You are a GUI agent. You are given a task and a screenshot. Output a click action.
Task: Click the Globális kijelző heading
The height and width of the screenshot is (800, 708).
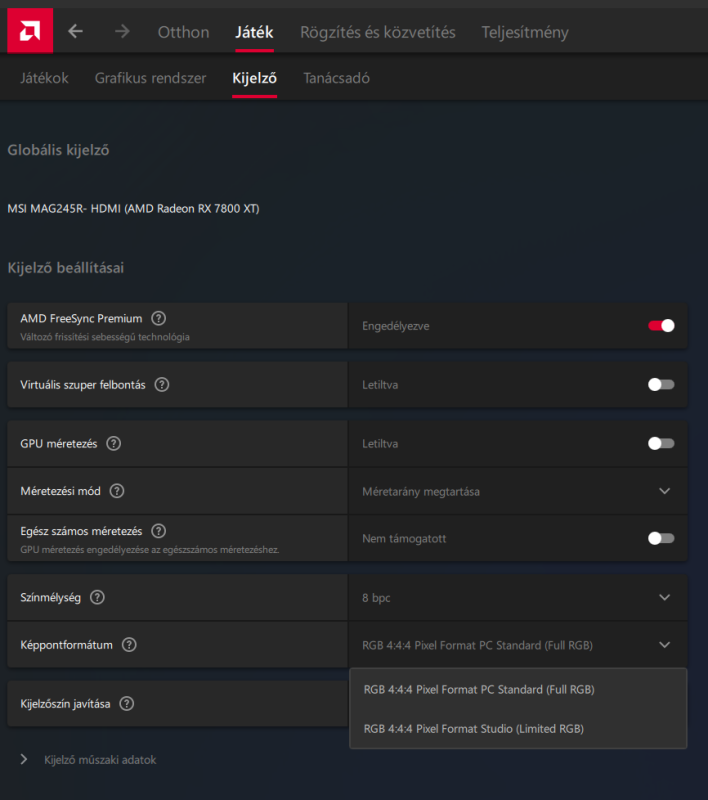pyautogui.click(x=58, y=150)
